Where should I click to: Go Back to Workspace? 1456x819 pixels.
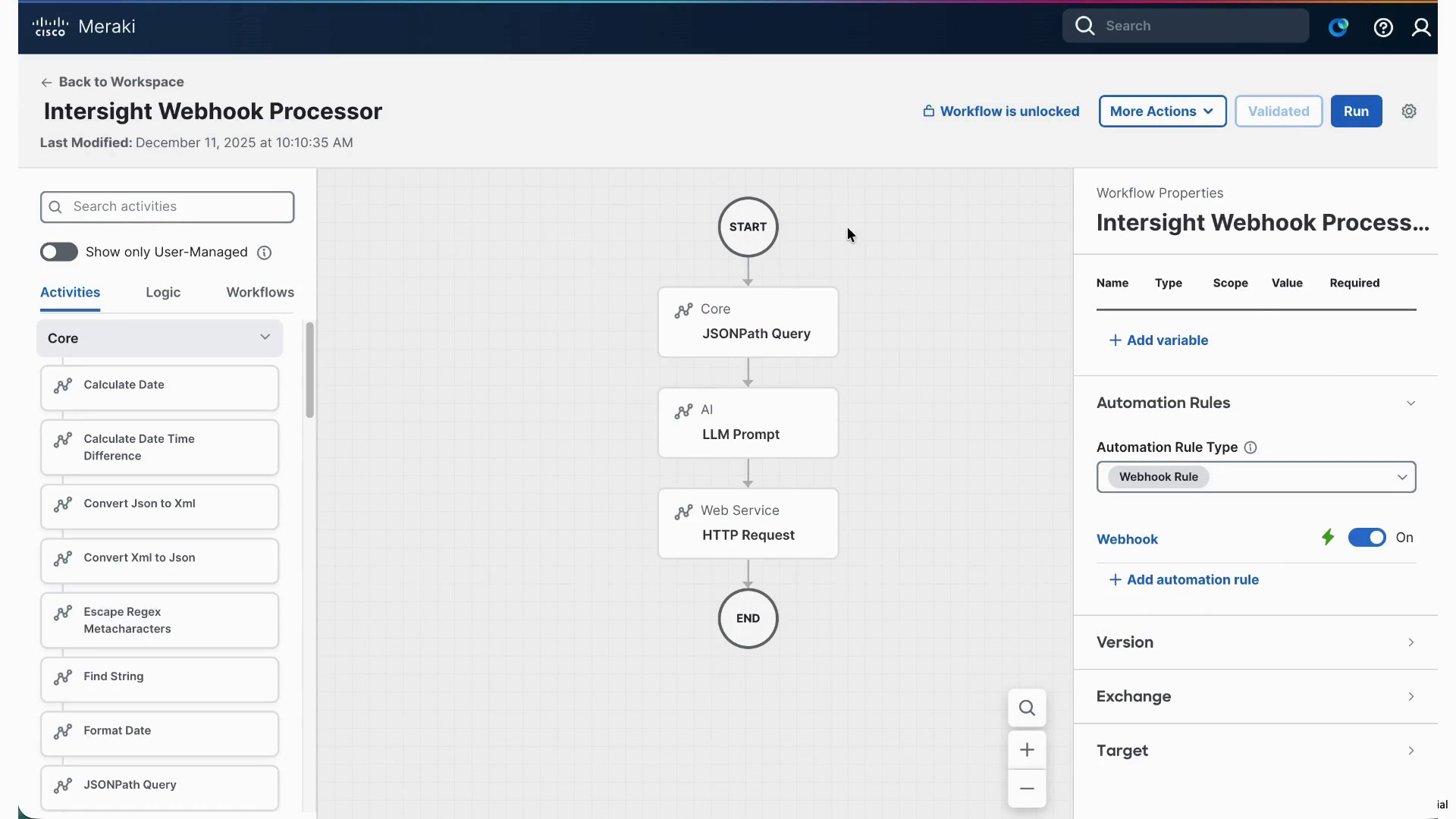click(x=112, y=82)
